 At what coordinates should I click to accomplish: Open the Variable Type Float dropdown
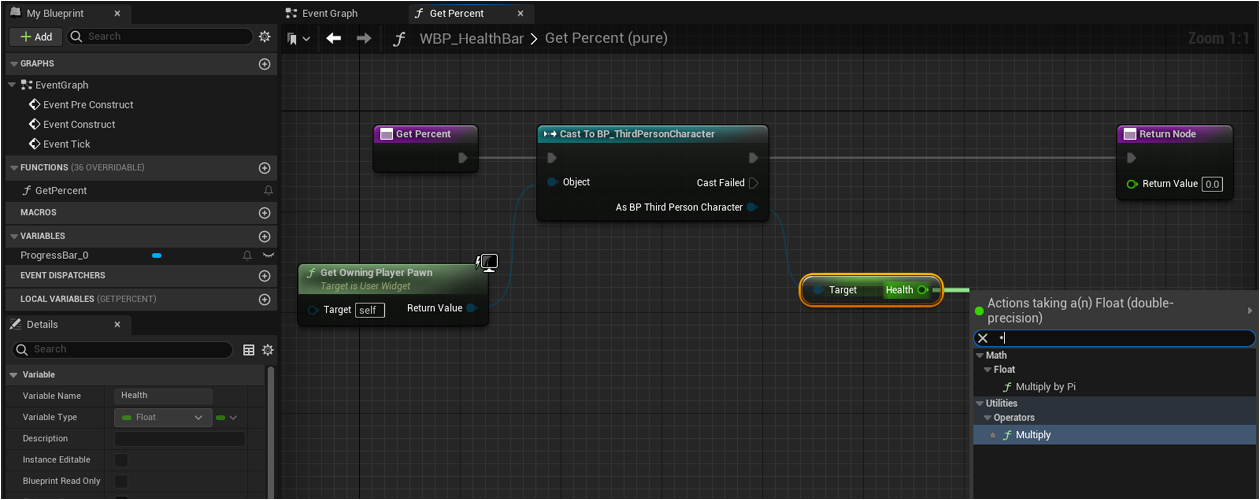click(x=163, y=417)
